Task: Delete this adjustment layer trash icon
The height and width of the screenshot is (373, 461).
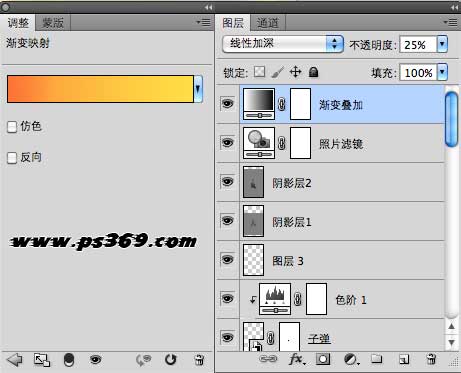Action: (x=199, y=360)
